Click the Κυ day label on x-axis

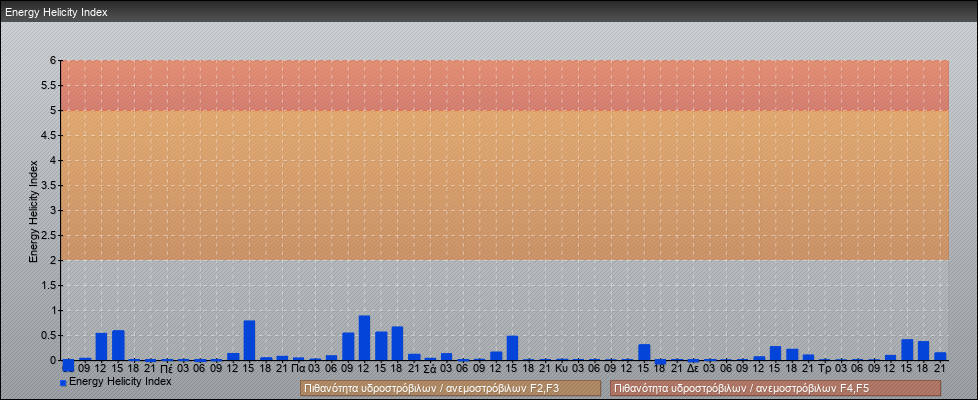(561, 369)
